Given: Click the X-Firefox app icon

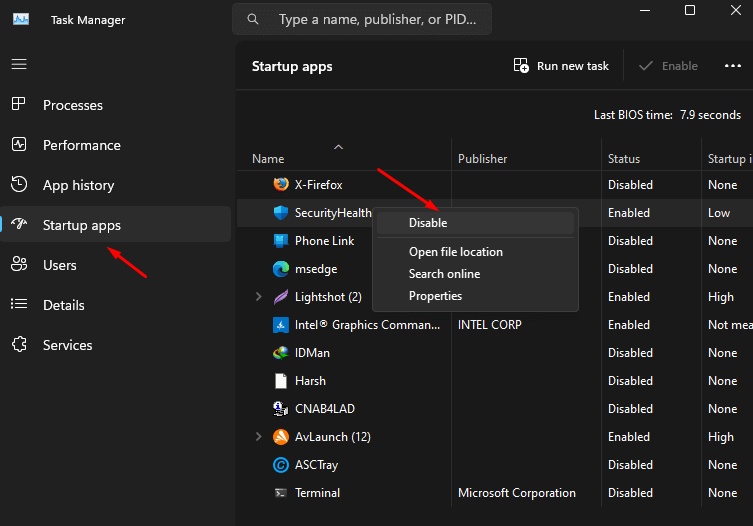Looking at the screenshot, I should click(281, 185).
